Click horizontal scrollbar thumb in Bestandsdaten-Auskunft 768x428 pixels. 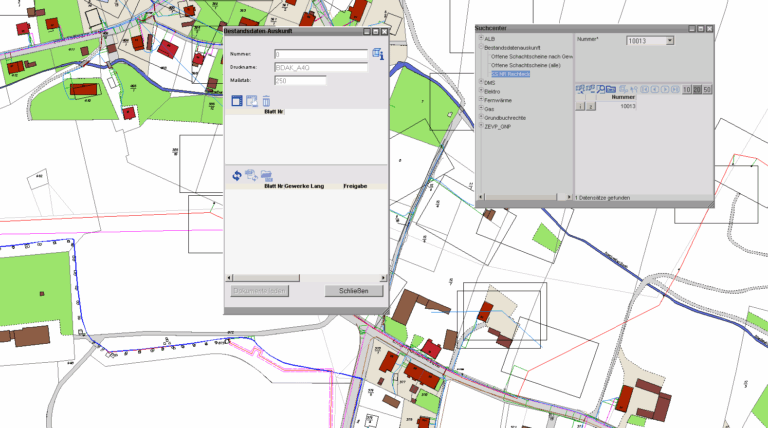(x=266, y=278)
